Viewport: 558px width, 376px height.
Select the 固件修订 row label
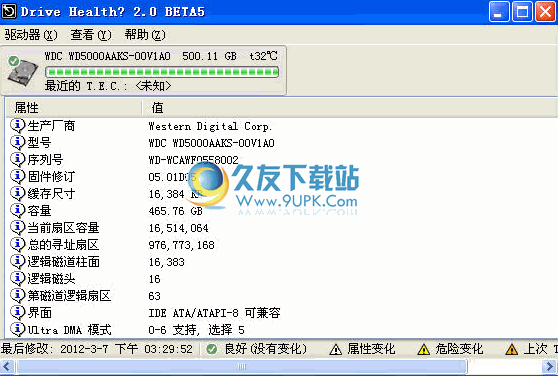51,176
